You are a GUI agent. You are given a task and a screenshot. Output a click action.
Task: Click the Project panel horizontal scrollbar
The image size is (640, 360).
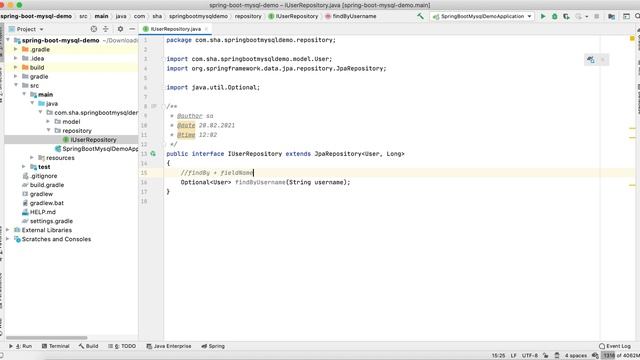click(47, 338)
